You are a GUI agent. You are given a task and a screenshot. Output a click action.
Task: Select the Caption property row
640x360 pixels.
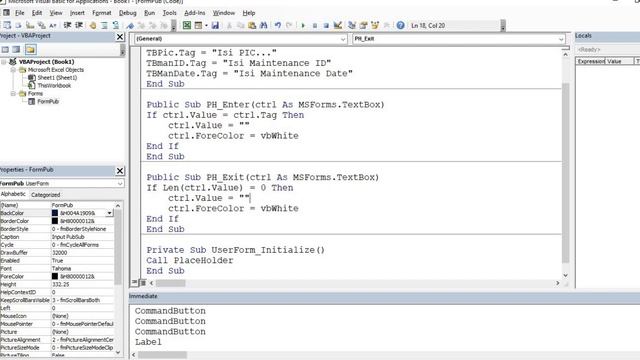click(57, 237)
